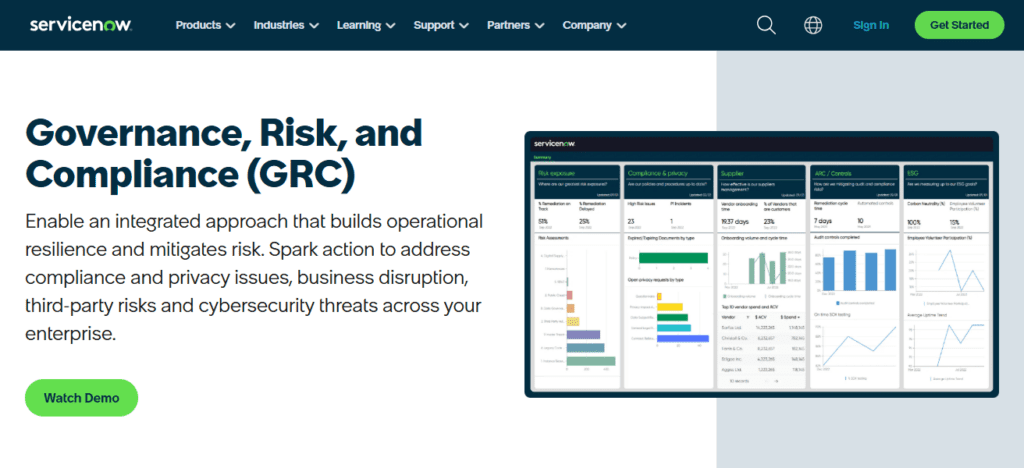Click the paragraph starting 'Enable an integrated approach'
1024x468 pixels.
click(x=253, y=277)
